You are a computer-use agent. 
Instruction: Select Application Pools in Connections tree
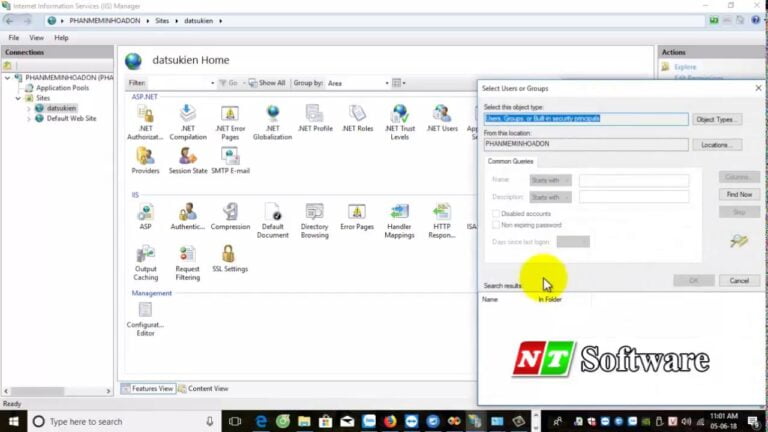[x=62, y=88]
